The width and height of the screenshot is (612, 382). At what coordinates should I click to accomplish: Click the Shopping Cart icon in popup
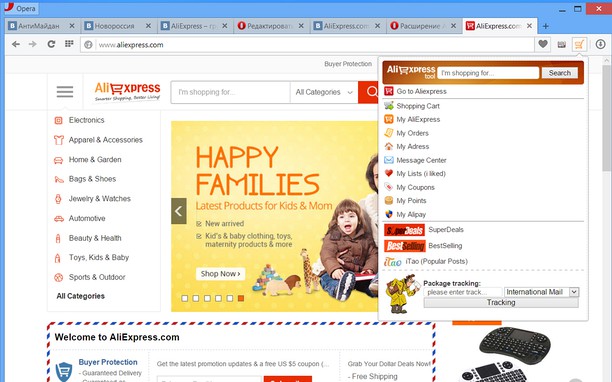click(x=389, y=105)
